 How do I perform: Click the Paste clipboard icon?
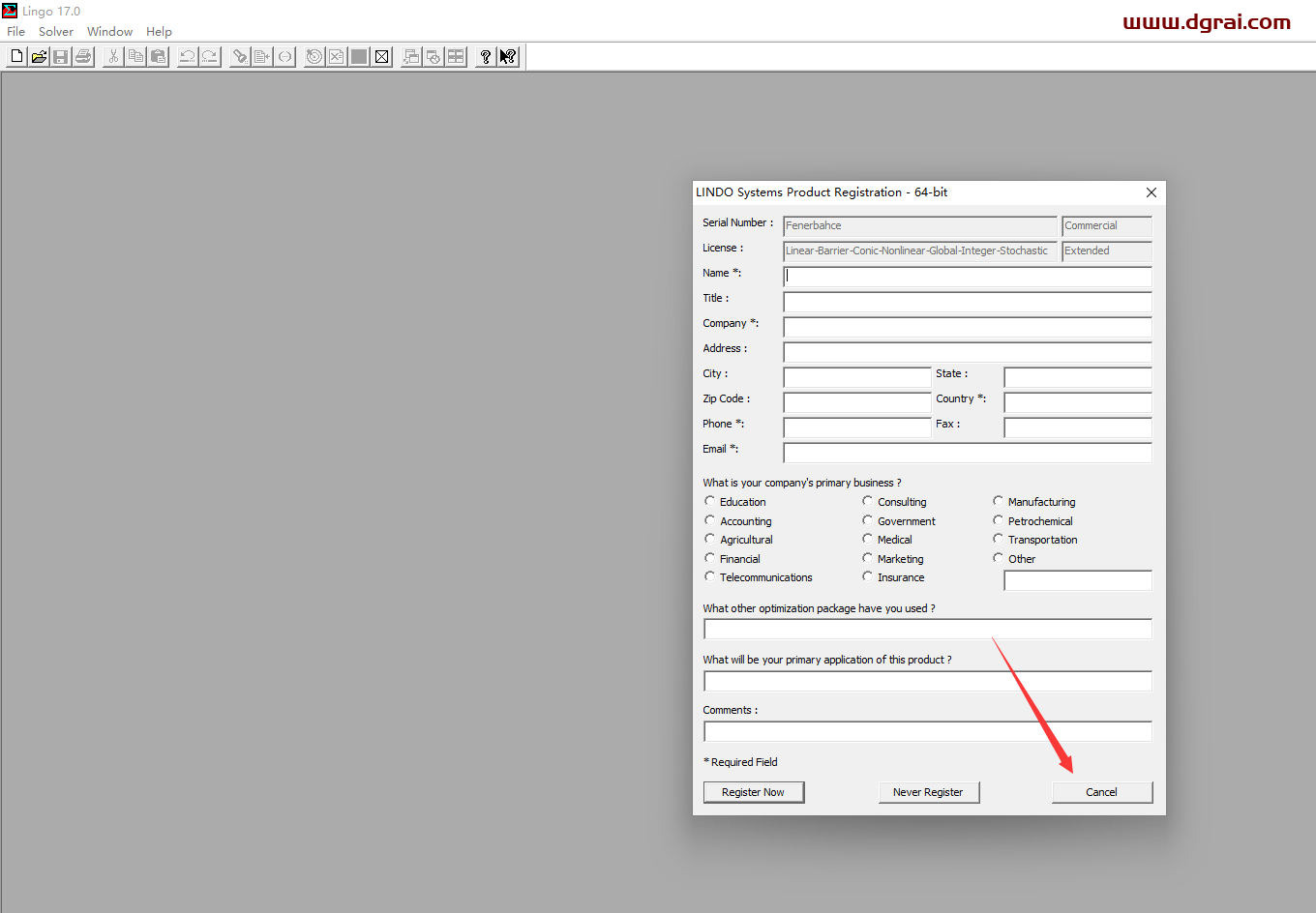[158, 57]
